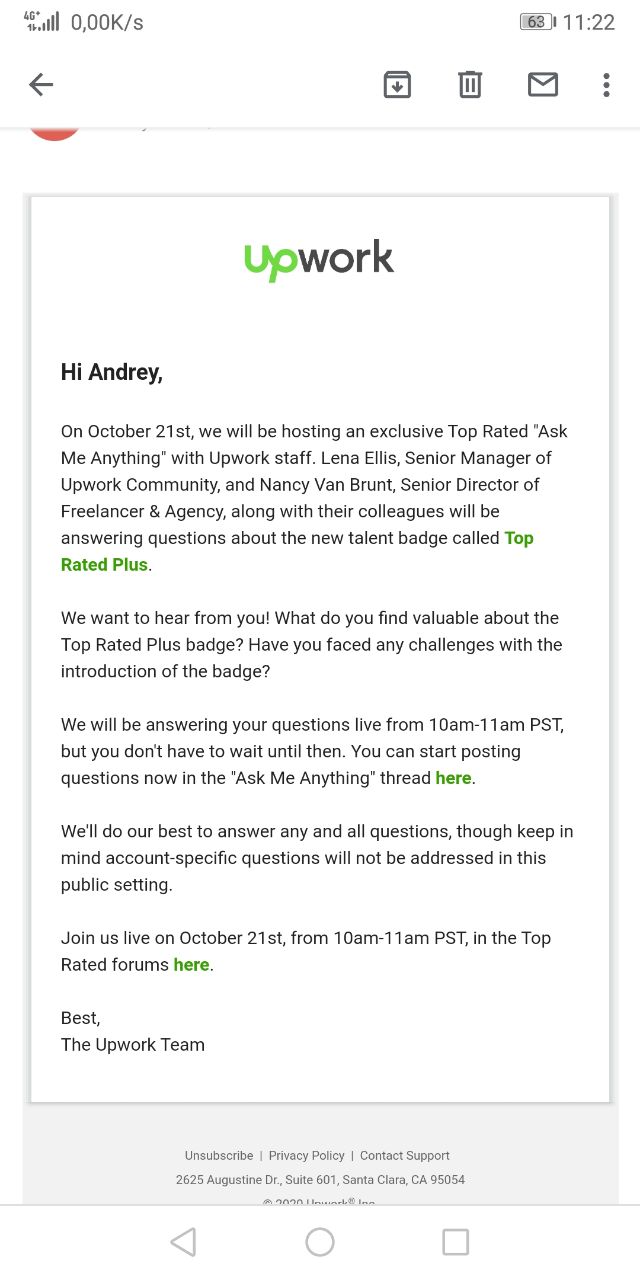Go back using the arrow icon
Image resolution: width=640 pixels, height=1280 pixels.
click(41, 85)
